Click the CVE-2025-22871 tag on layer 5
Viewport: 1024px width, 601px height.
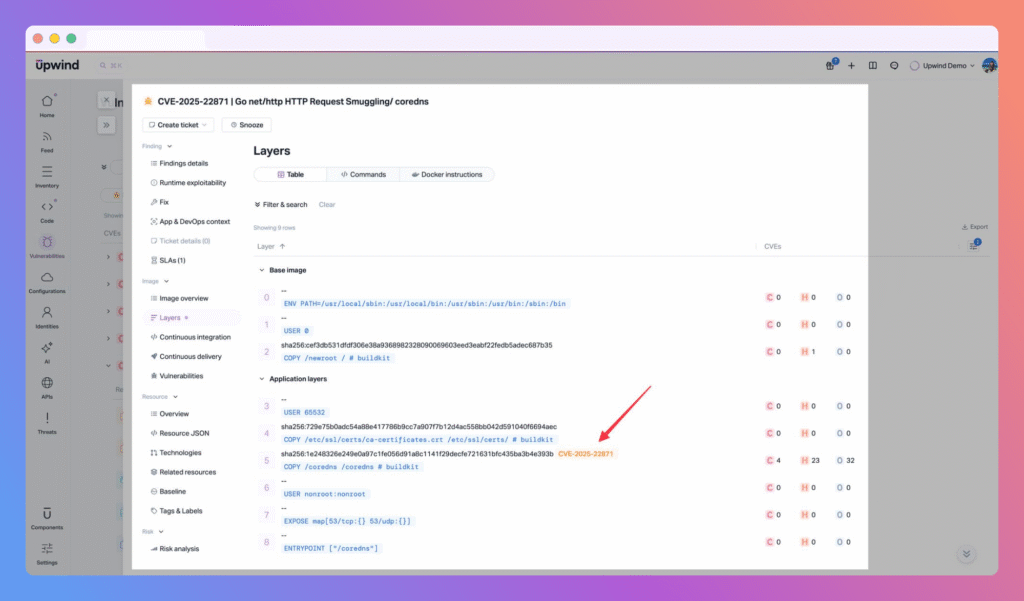pyautogui.click(x=586, y=453)
